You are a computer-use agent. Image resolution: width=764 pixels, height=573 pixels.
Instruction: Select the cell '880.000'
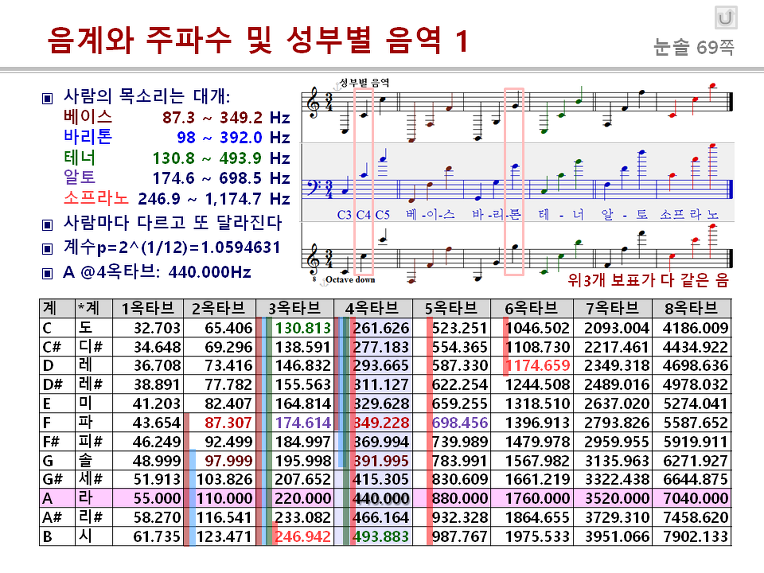pos(451,498)
